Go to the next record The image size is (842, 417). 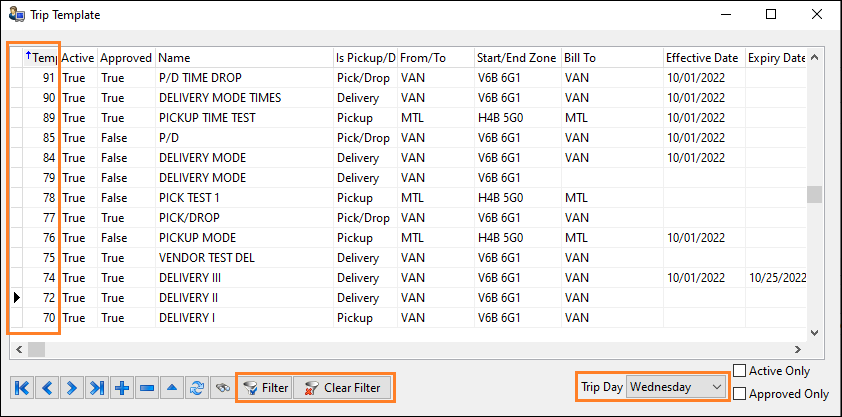coord(71,388)
